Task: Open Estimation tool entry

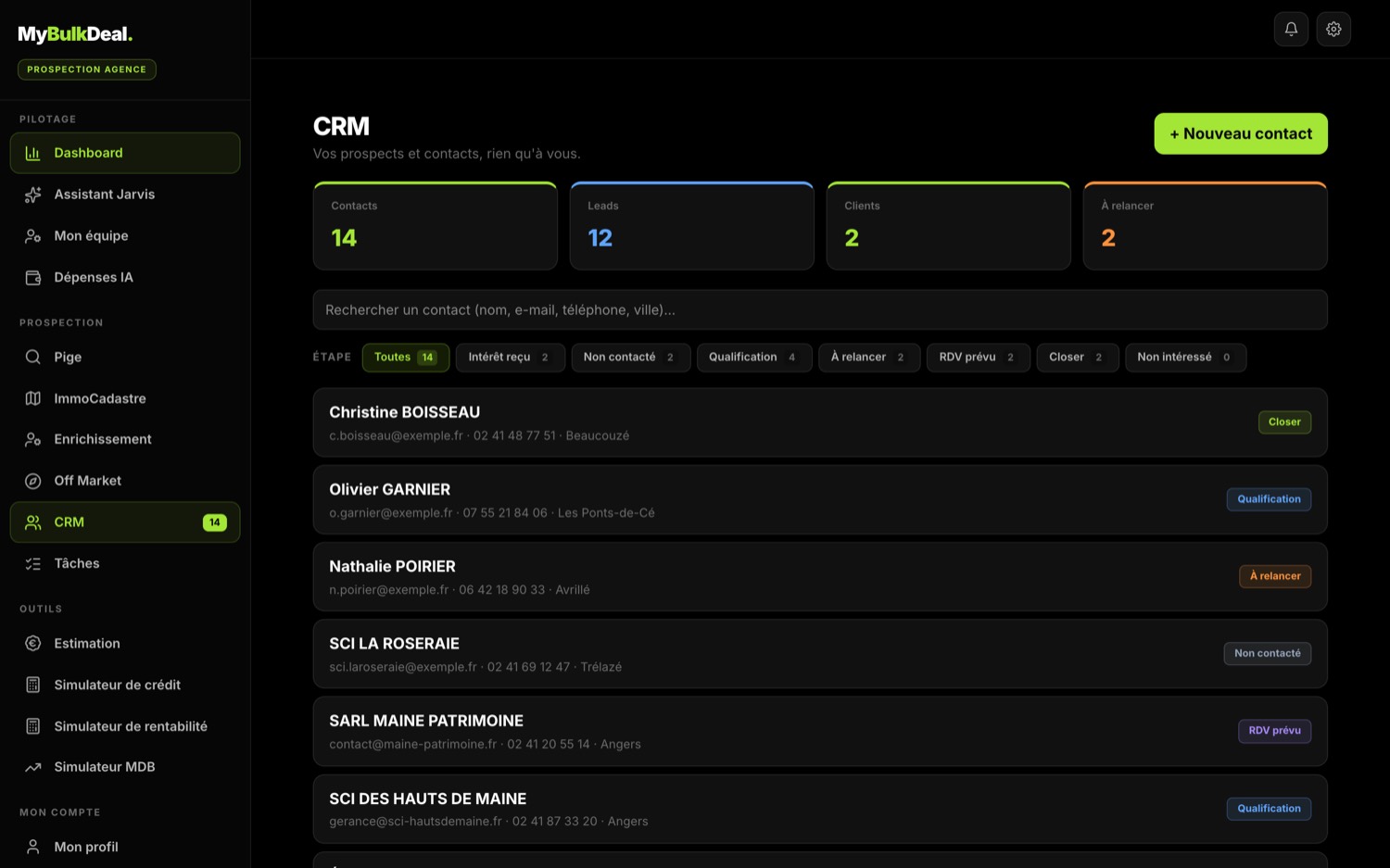Action: point(125,643)
